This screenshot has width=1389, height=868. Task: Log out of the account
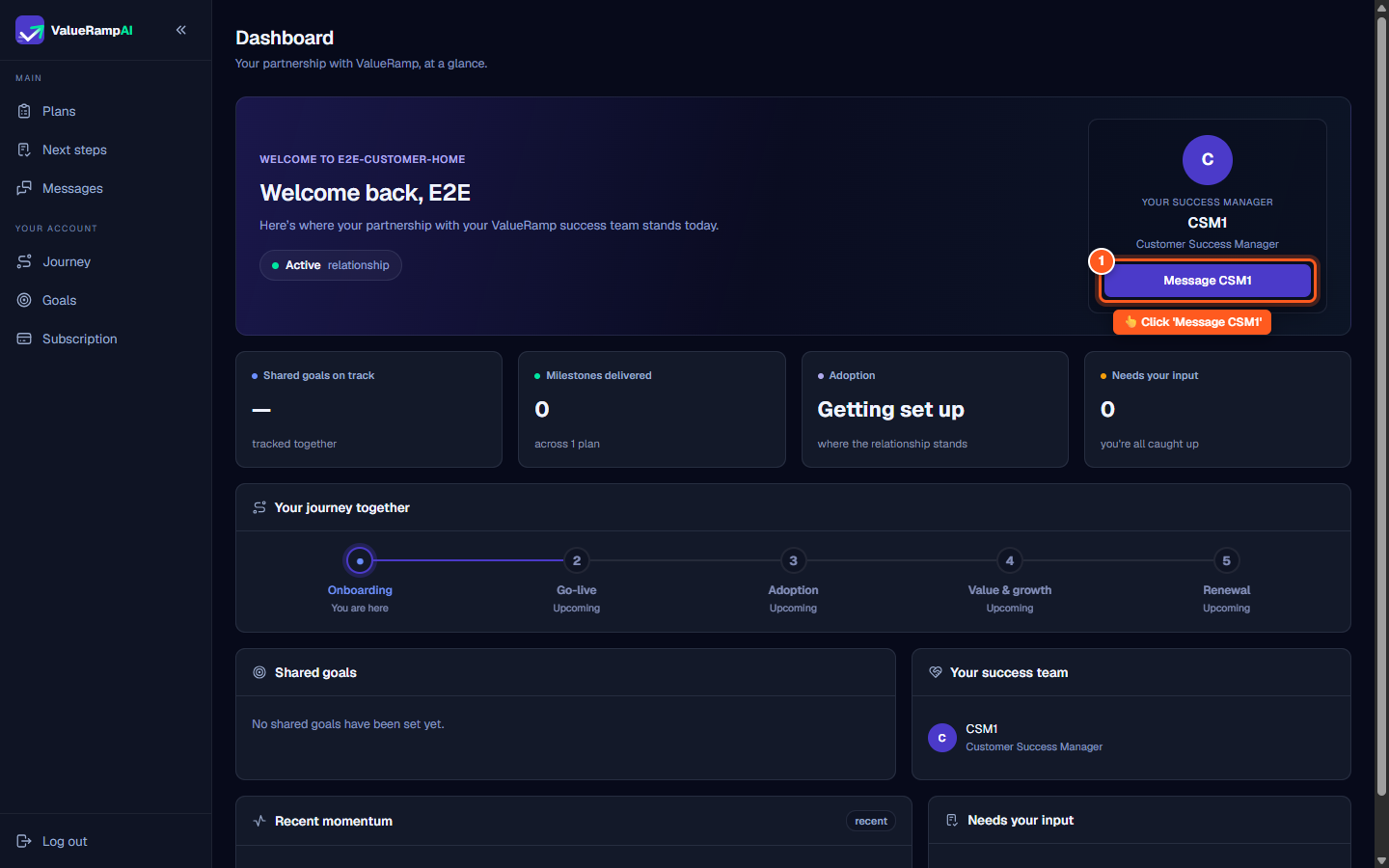tap(106, 841)
